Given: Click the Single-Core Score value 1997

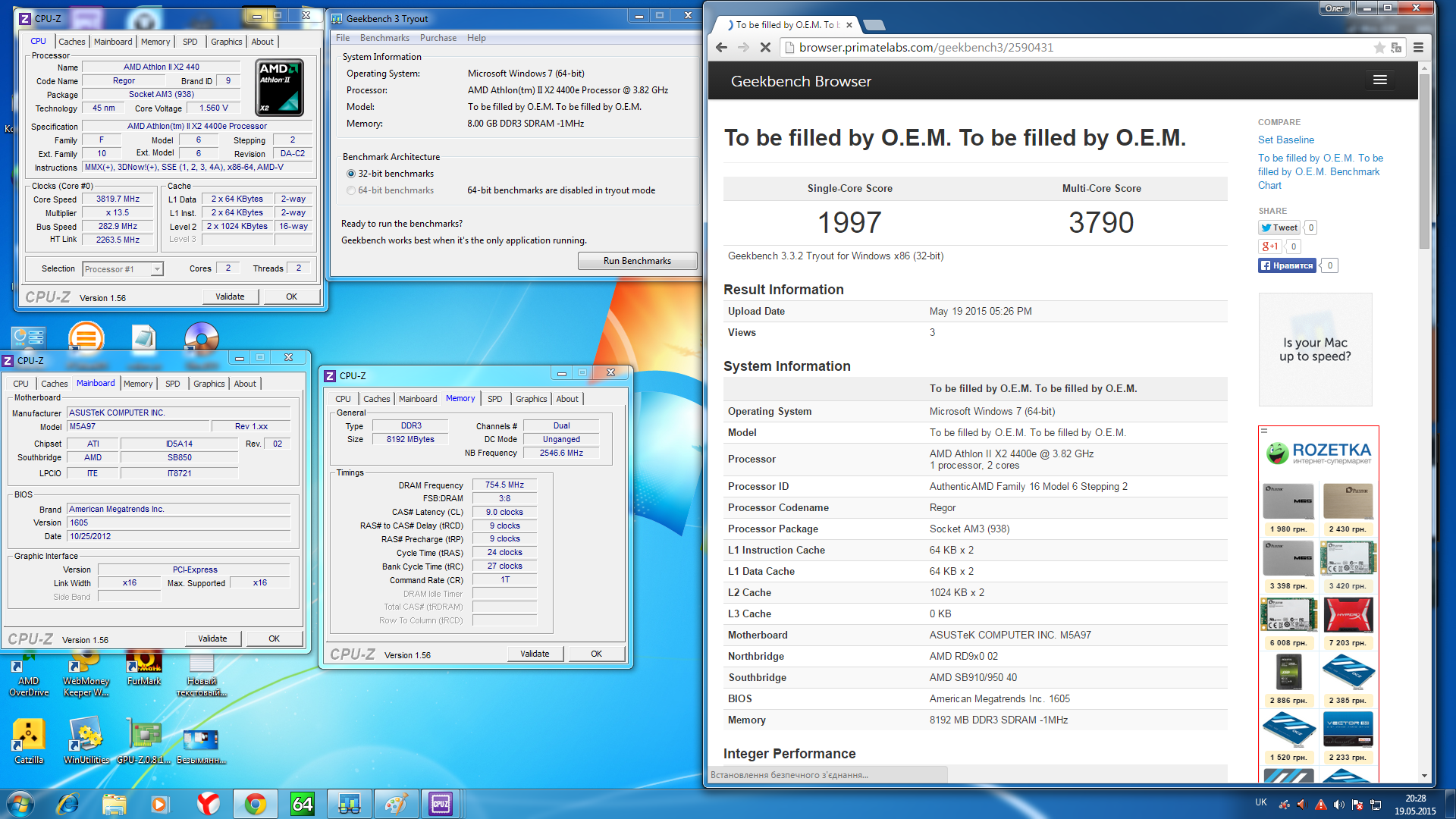Looking at the screenshot, I should (849, 222).
